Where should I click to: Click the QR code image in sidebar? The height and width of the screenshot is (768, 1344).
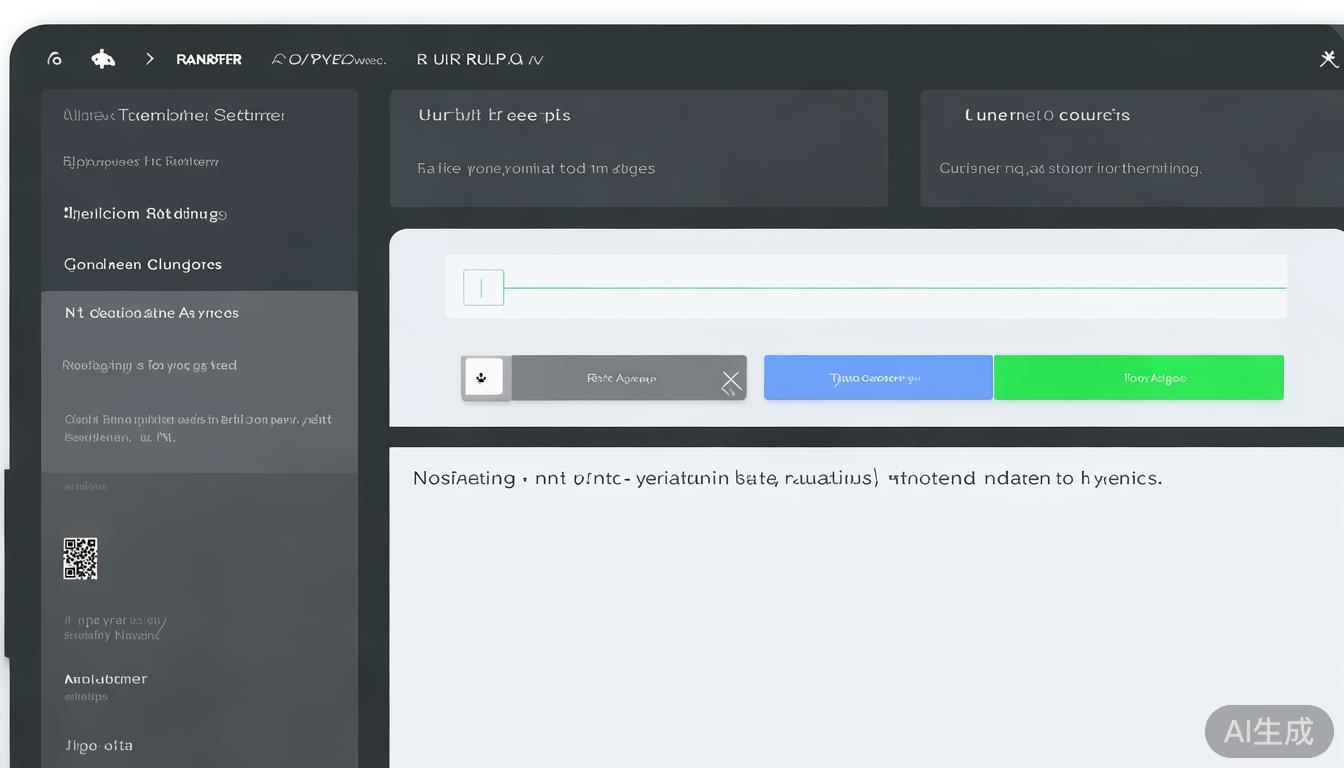point(81,558)
